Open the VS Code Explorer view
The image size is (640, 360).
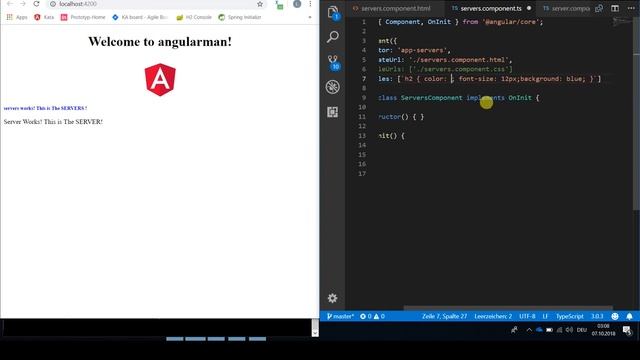pos(333,12)
